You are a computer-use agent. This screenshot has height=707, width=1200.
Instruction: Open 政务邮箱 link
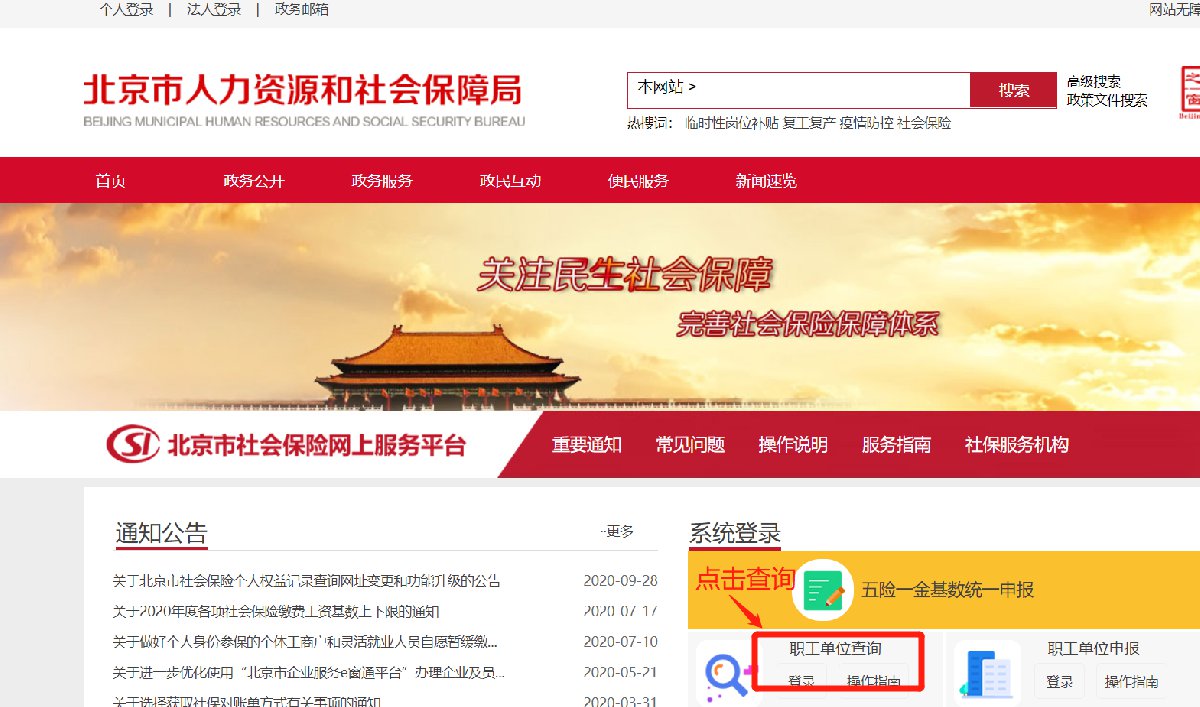pos(301,10)
